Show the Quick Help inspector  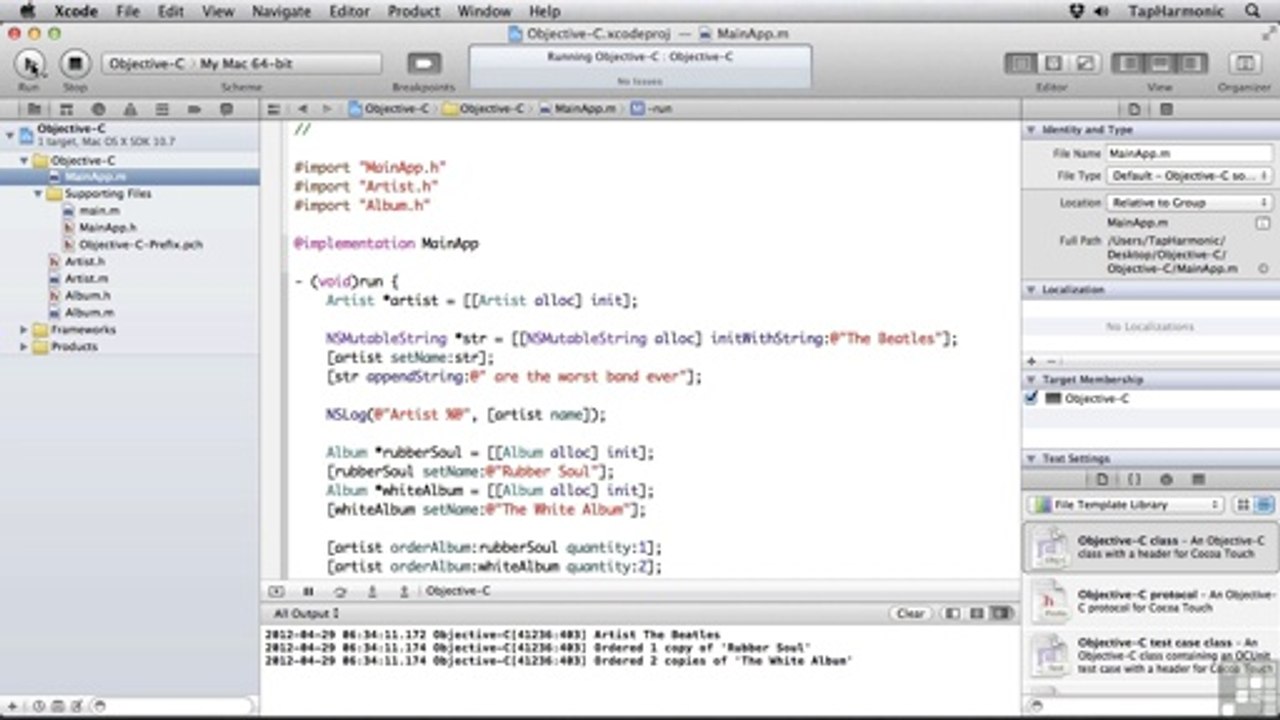[x=1166, y=109]
